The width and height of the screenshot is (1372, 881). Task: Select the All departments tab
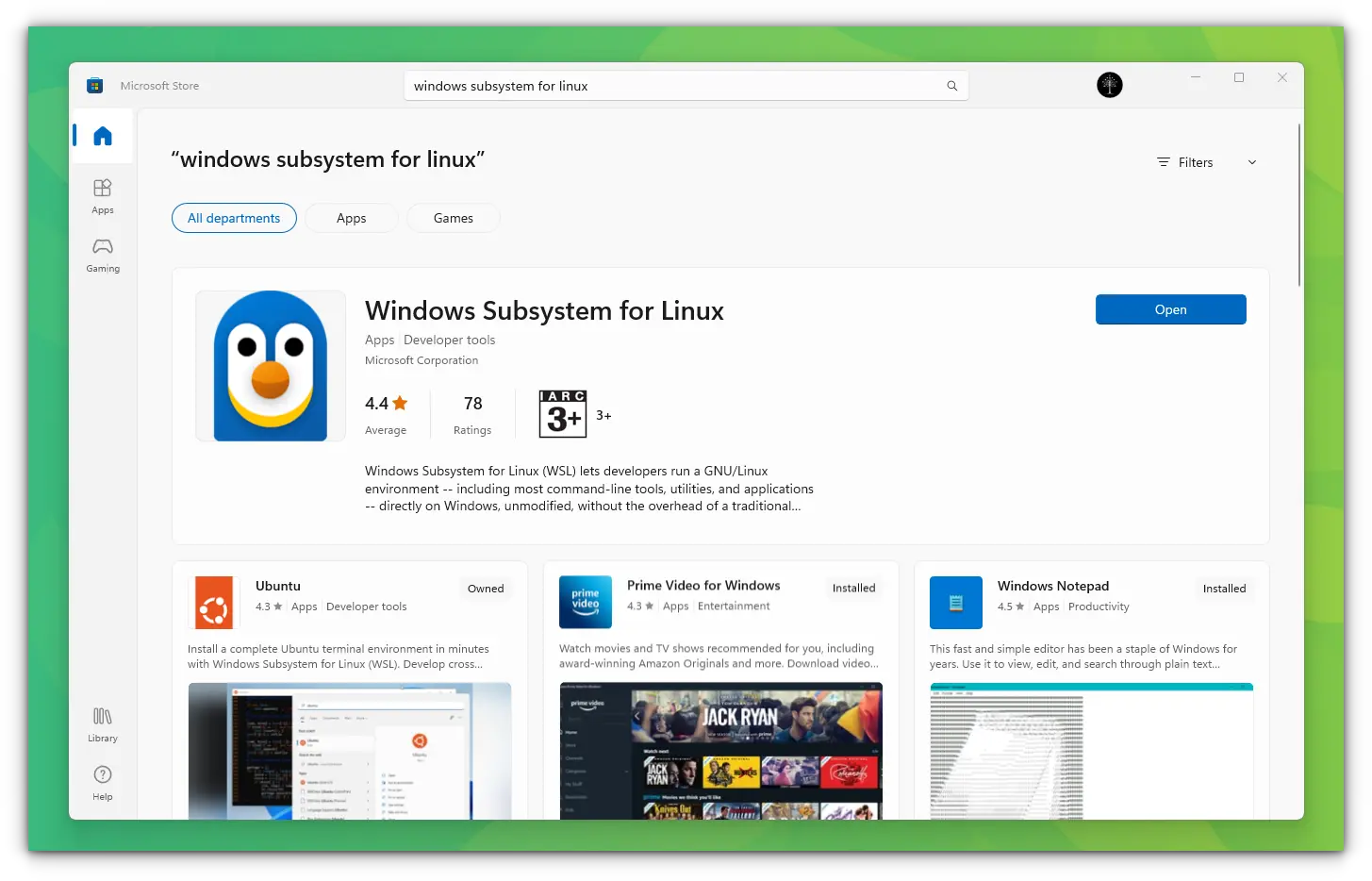(x=234, y=218)
